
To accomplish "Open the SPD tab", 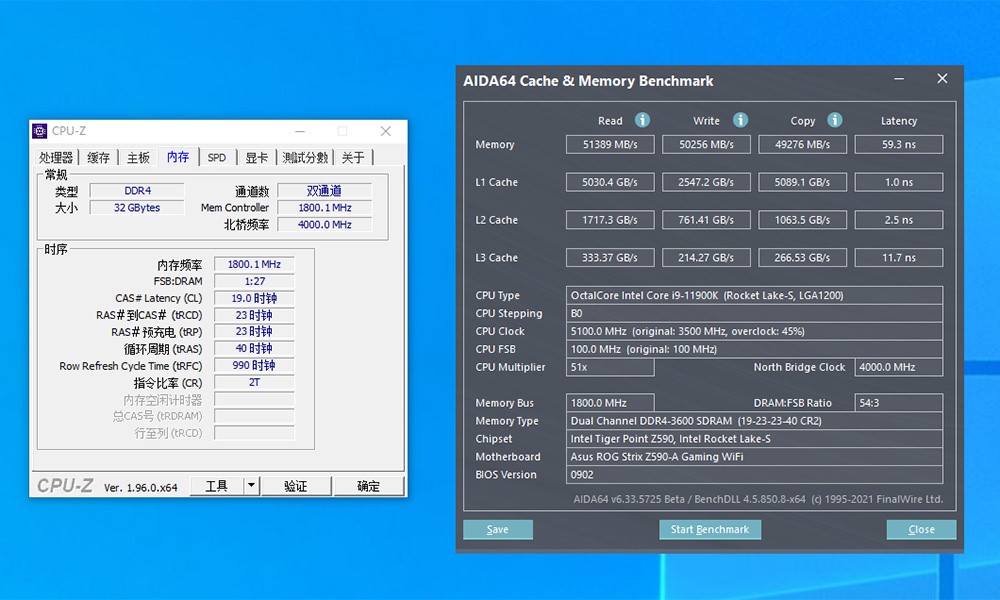I will [217, 157].
